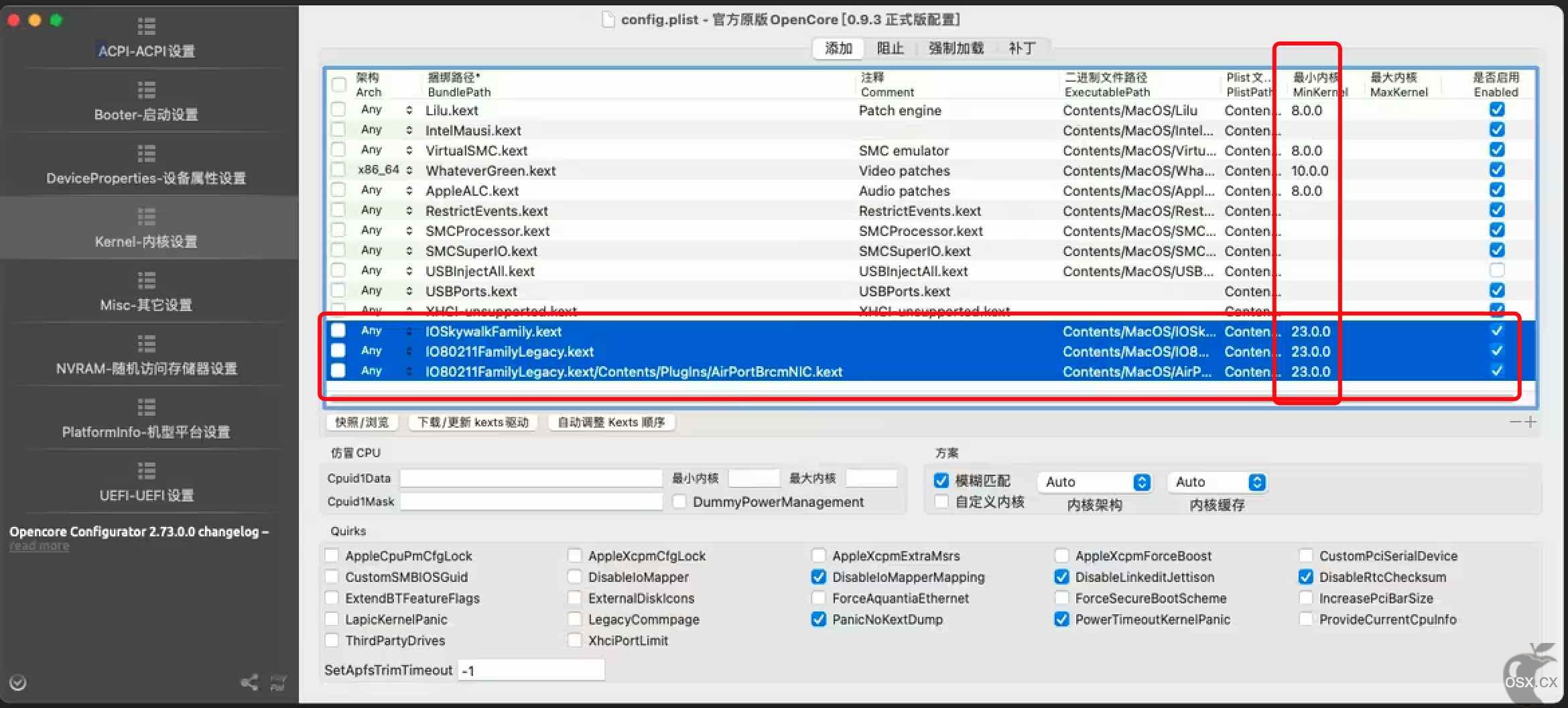Toggle PanicNoKextDump quirk
Viewport: 1568px width, 708px height.
[818, 619]
